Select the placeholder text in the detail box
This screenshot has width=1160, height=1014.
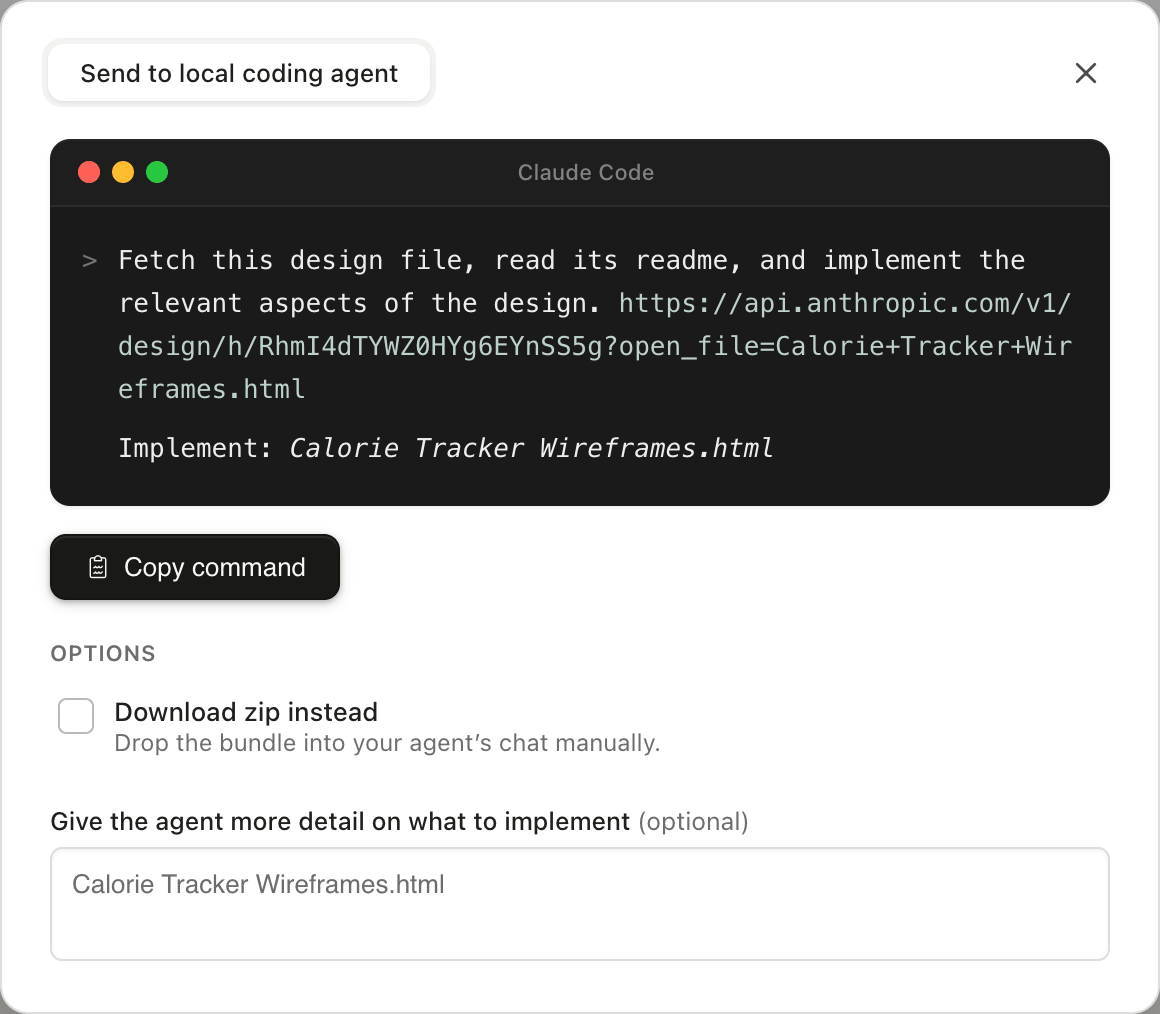[x=257, y=884]
